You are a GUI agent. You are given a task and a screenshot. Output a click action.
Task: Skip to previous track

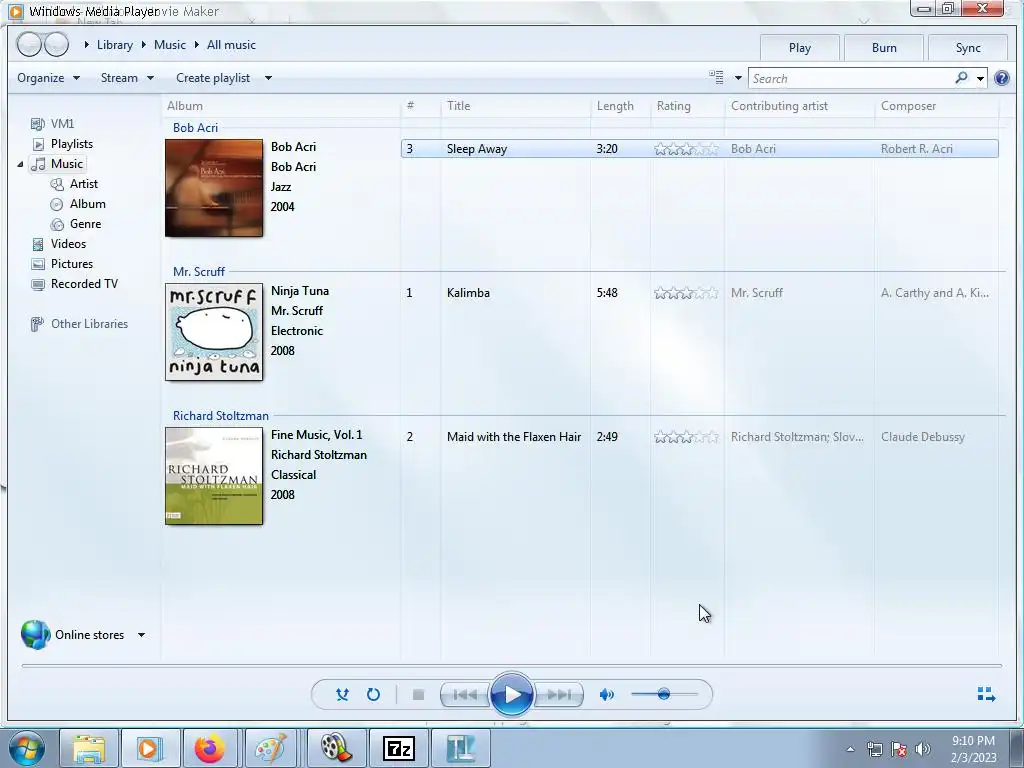pyautogui.click(x=464, y=694)
